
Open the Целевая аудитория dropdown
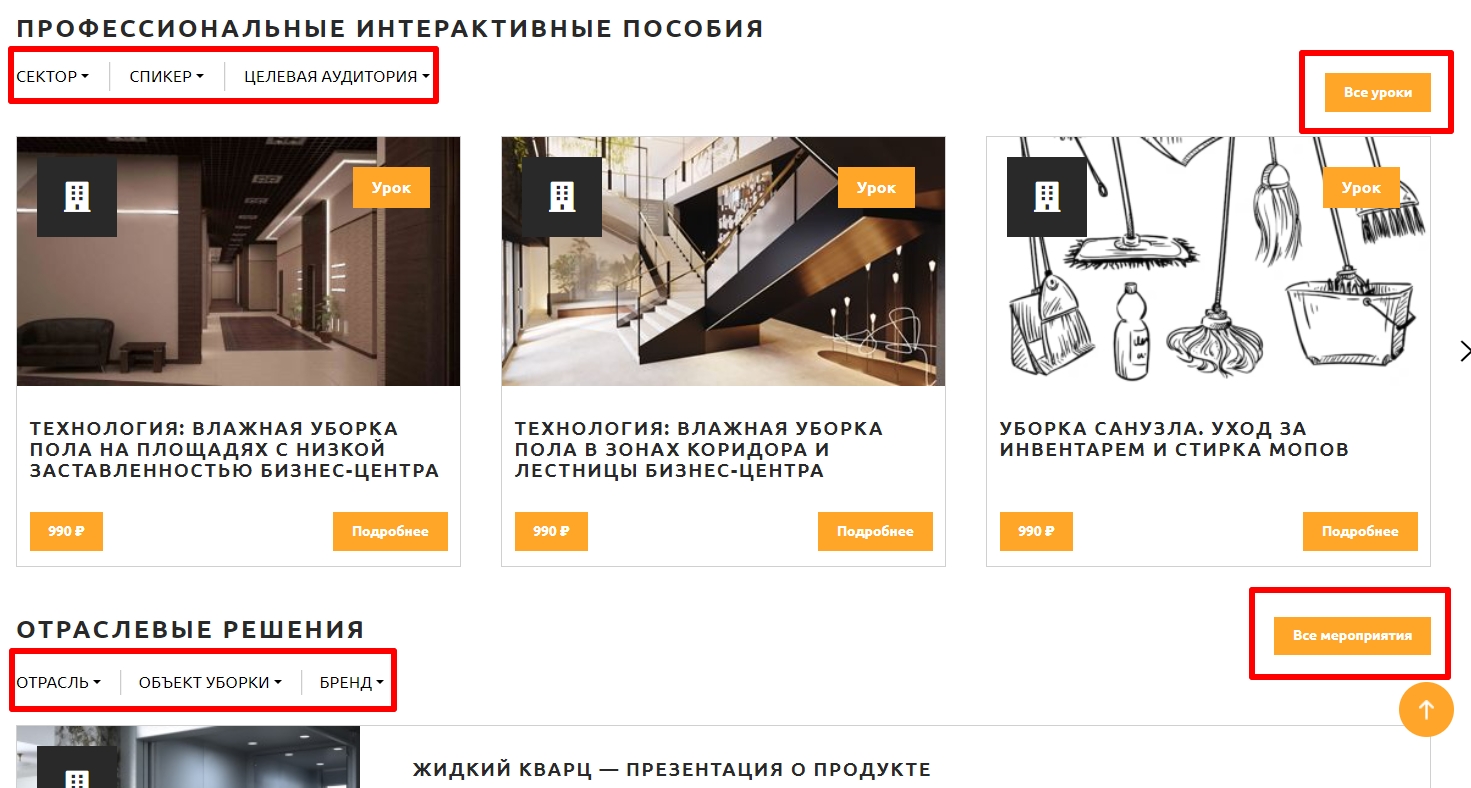pos(337,77)
